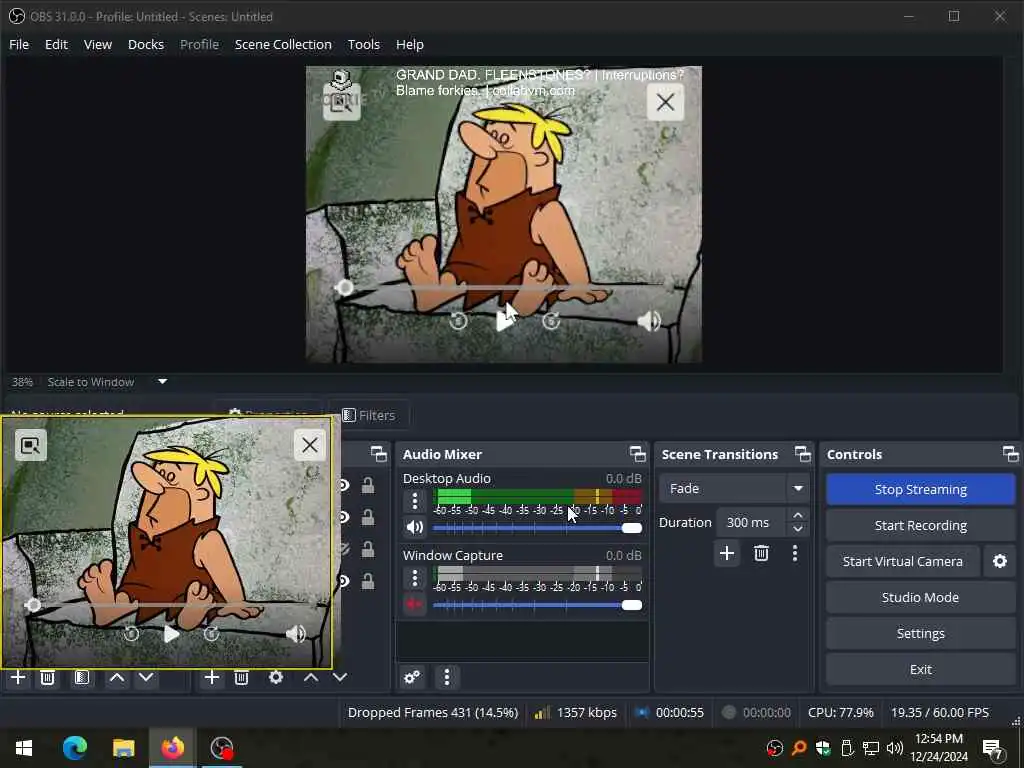
Task: Undock the Controls panel
Action: (1010, 454)
